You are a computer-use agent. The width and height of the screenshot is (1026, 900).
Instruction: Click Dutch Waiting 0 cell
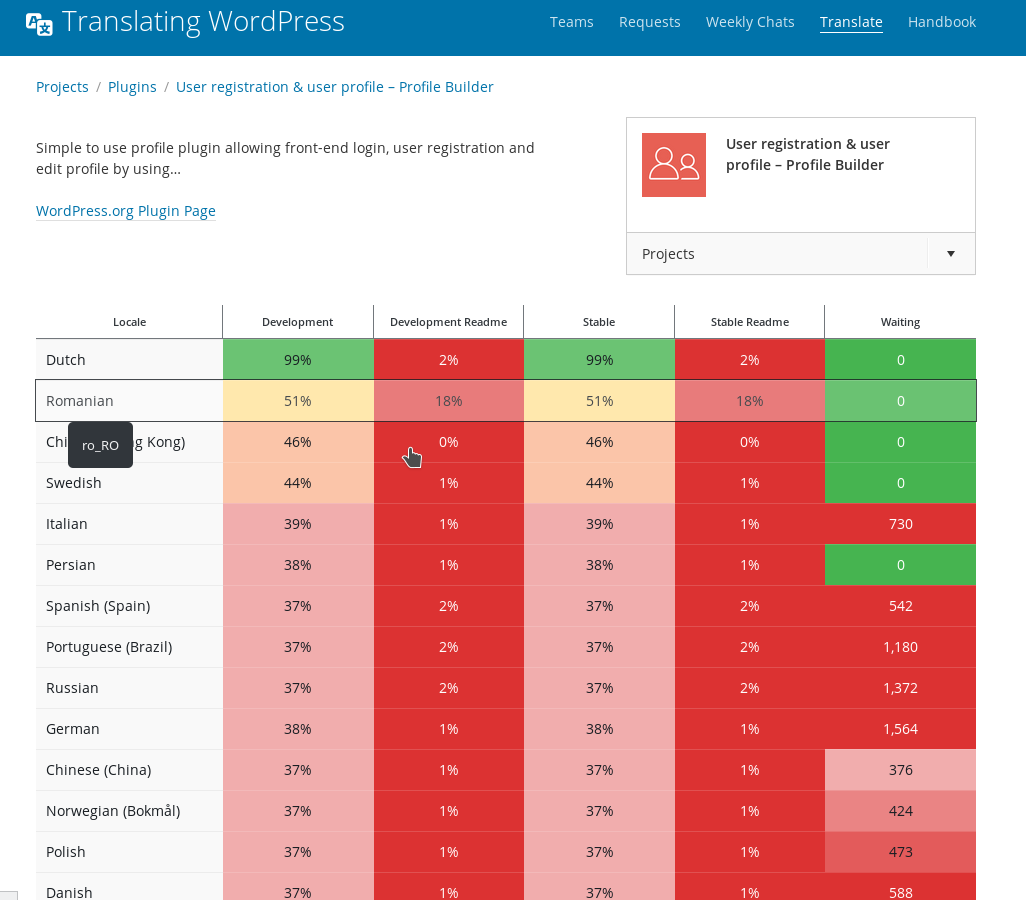tap(900, 360)
